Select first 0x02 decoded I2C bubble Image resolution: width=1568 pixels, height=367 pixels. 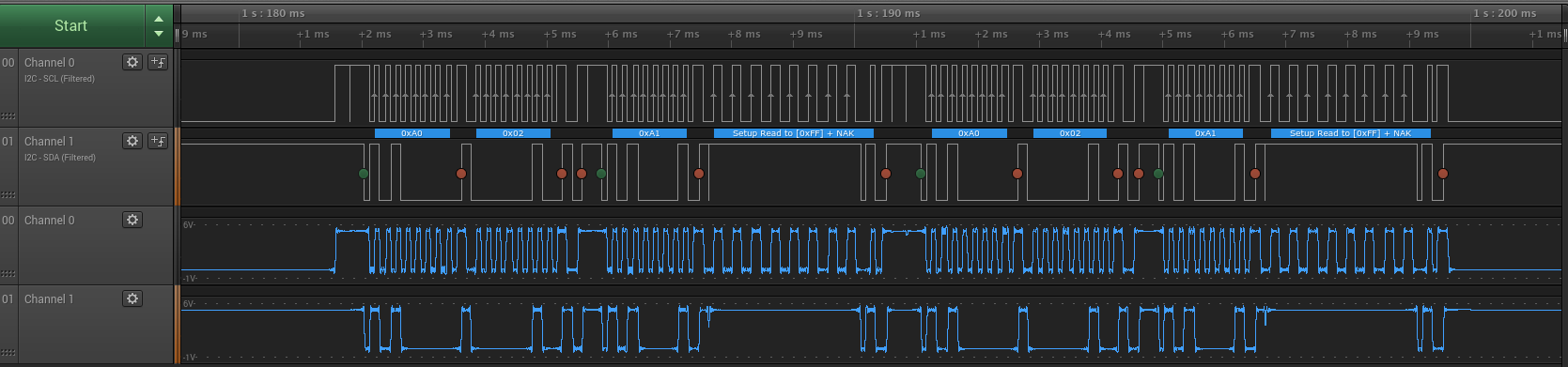pos(513,133)
